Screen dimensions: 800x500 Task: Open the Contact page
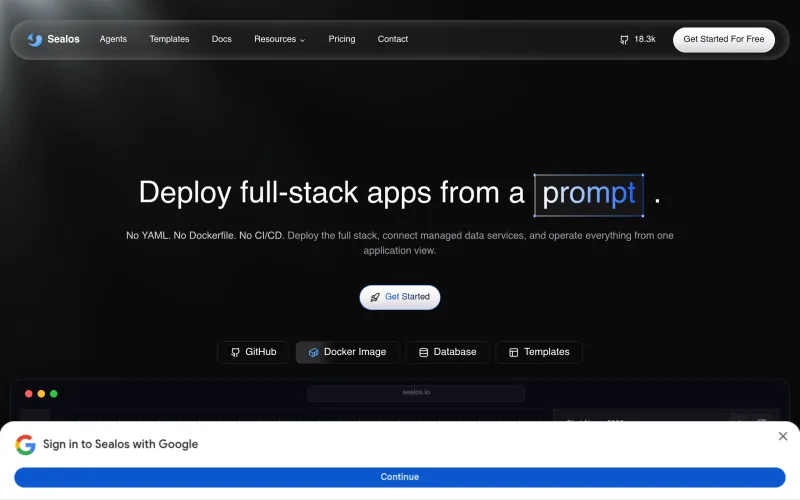click(393, 39)
